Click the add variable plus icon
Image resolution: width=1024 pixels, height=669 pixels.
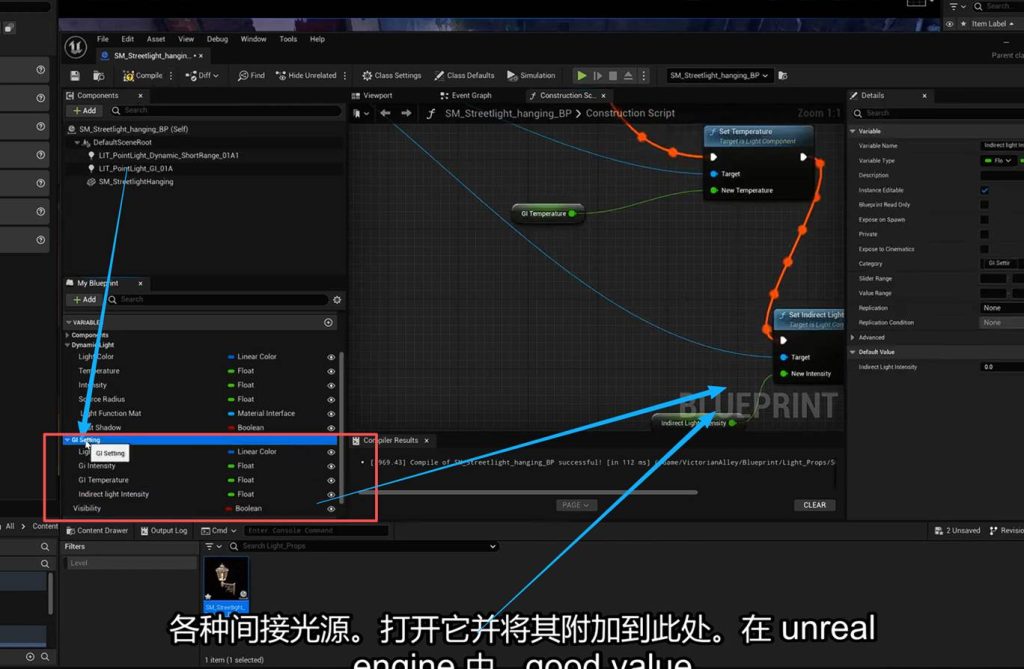pos(328,323)
